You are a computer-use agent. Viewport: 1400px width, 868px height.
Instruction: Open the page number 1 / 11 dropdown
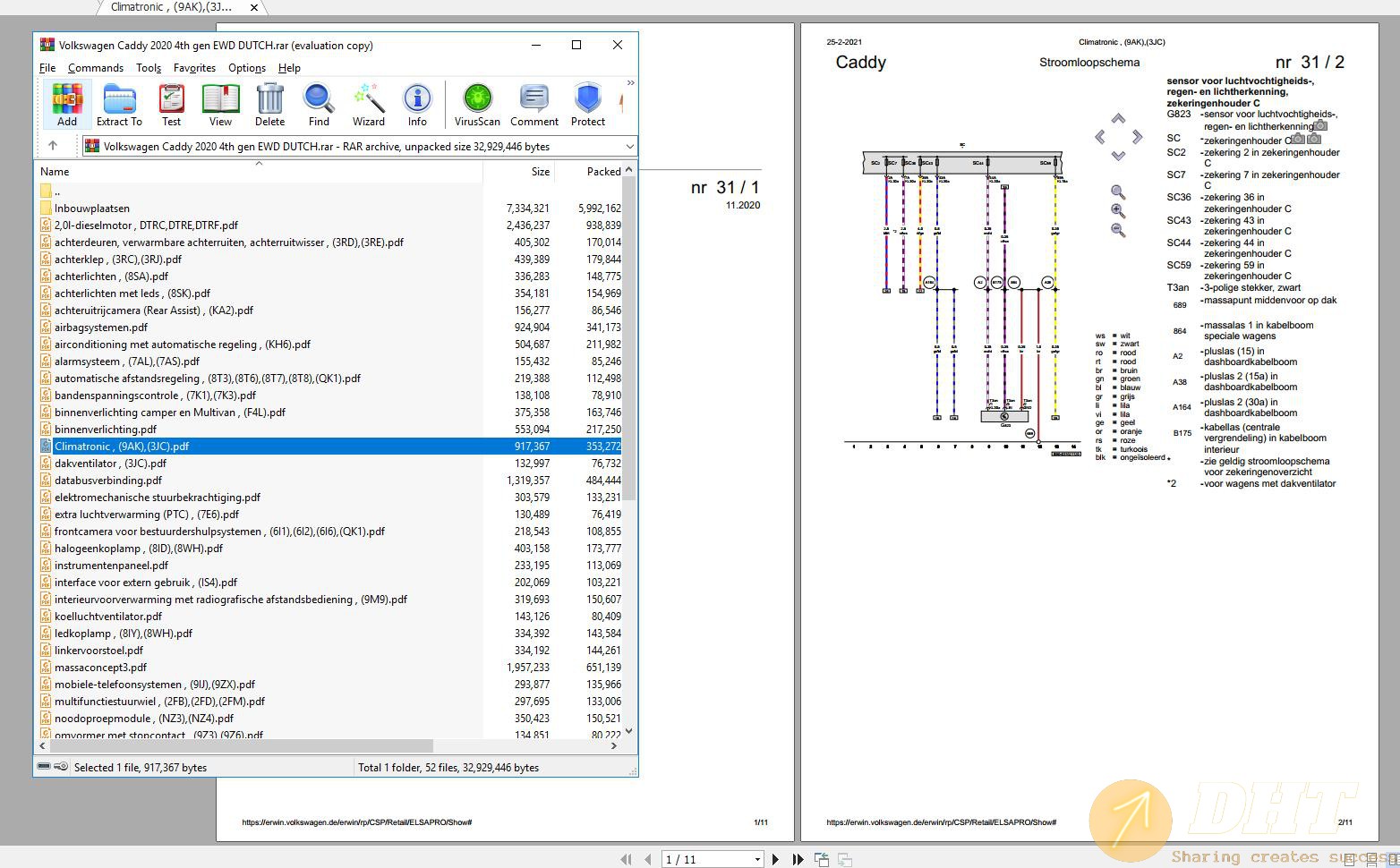[757, 860]
